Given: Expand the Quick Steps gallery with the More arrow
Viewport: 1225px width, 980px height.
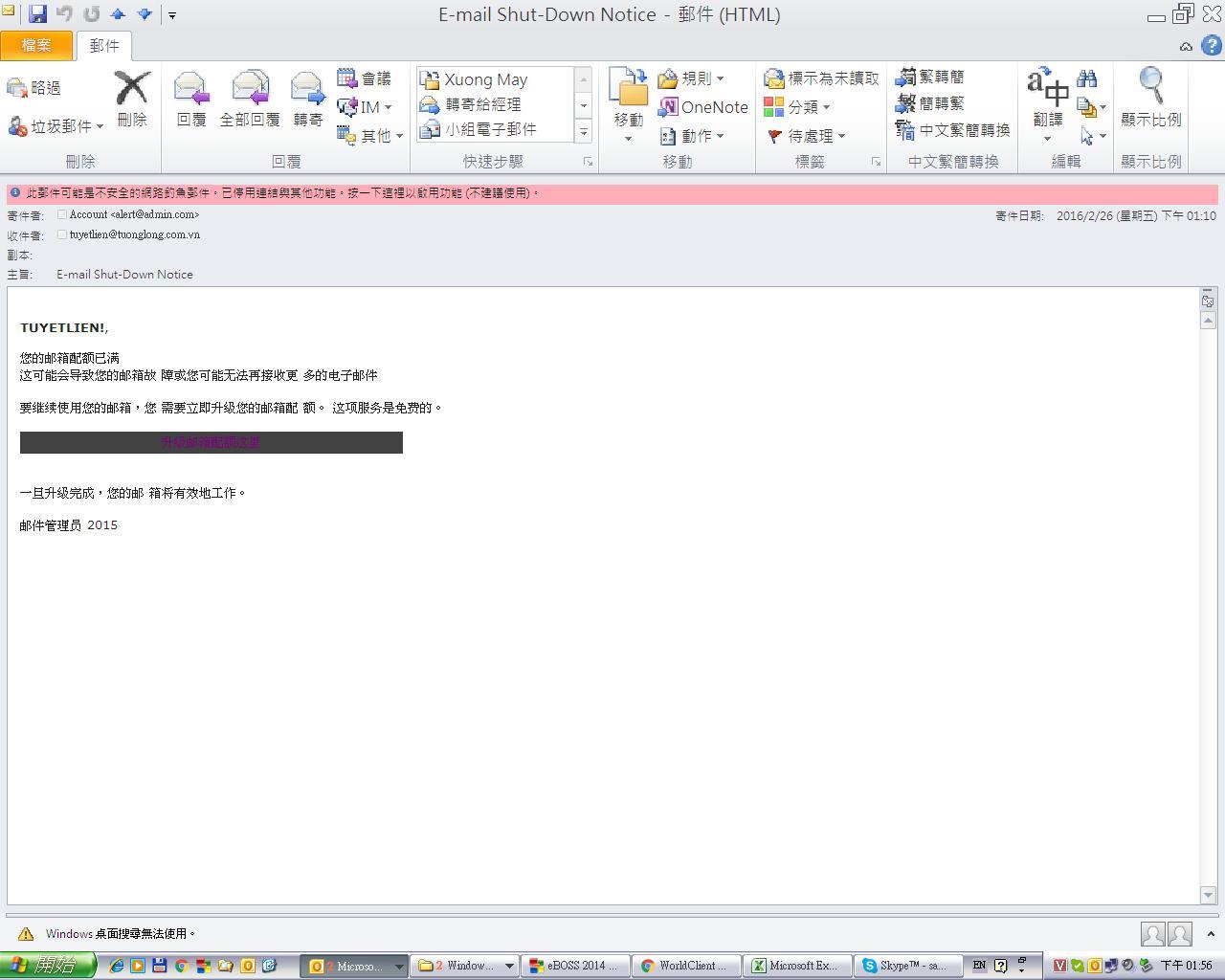Looking at the screenshot, I should [584, 132].
